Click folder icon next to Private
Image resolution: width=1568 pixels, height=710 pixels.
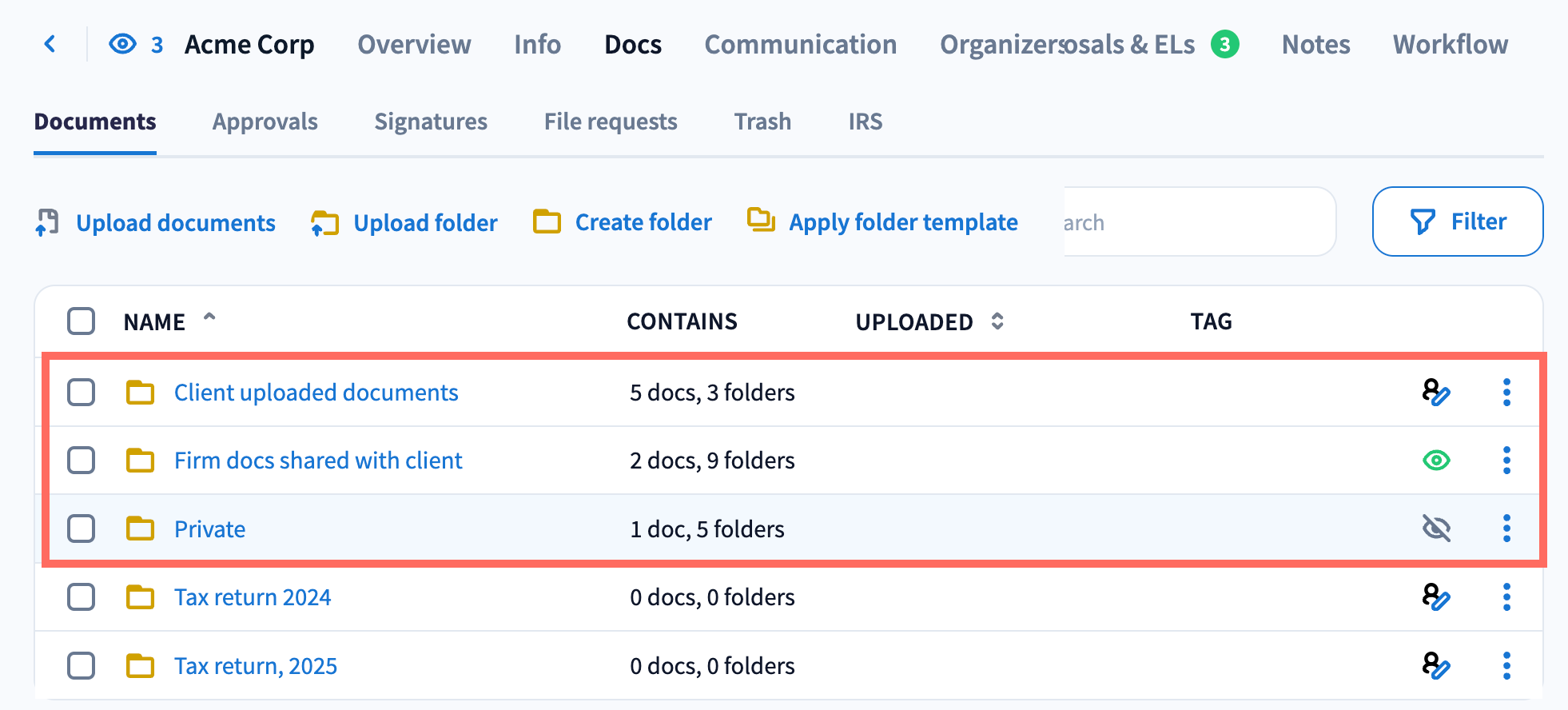[x=140, y=529]
